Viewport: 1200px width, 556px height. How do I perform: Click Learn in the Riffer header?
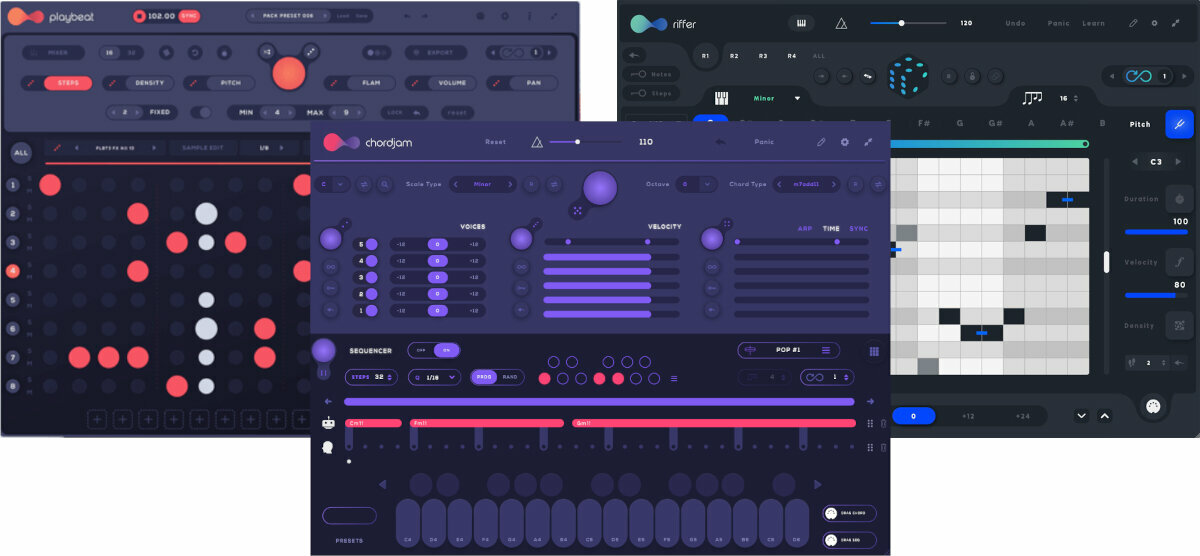1094,23
